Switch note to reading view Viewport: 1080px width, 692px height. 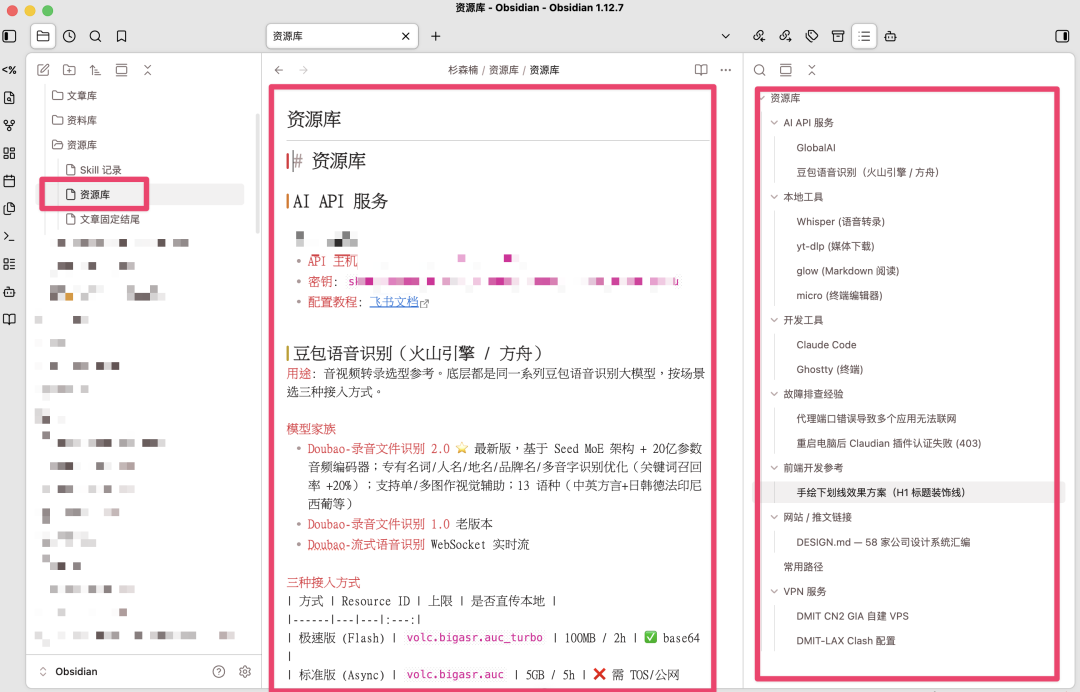(x=700, y=70)
